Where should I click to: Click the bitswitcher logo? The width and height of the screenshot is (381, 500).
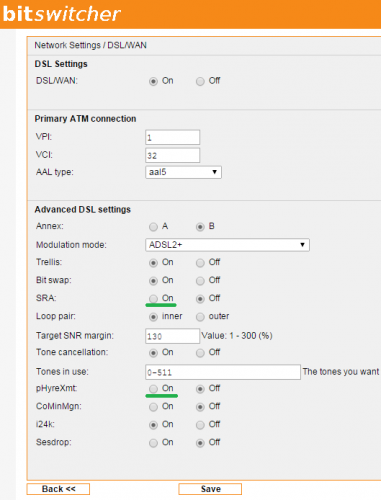(61, 14)
